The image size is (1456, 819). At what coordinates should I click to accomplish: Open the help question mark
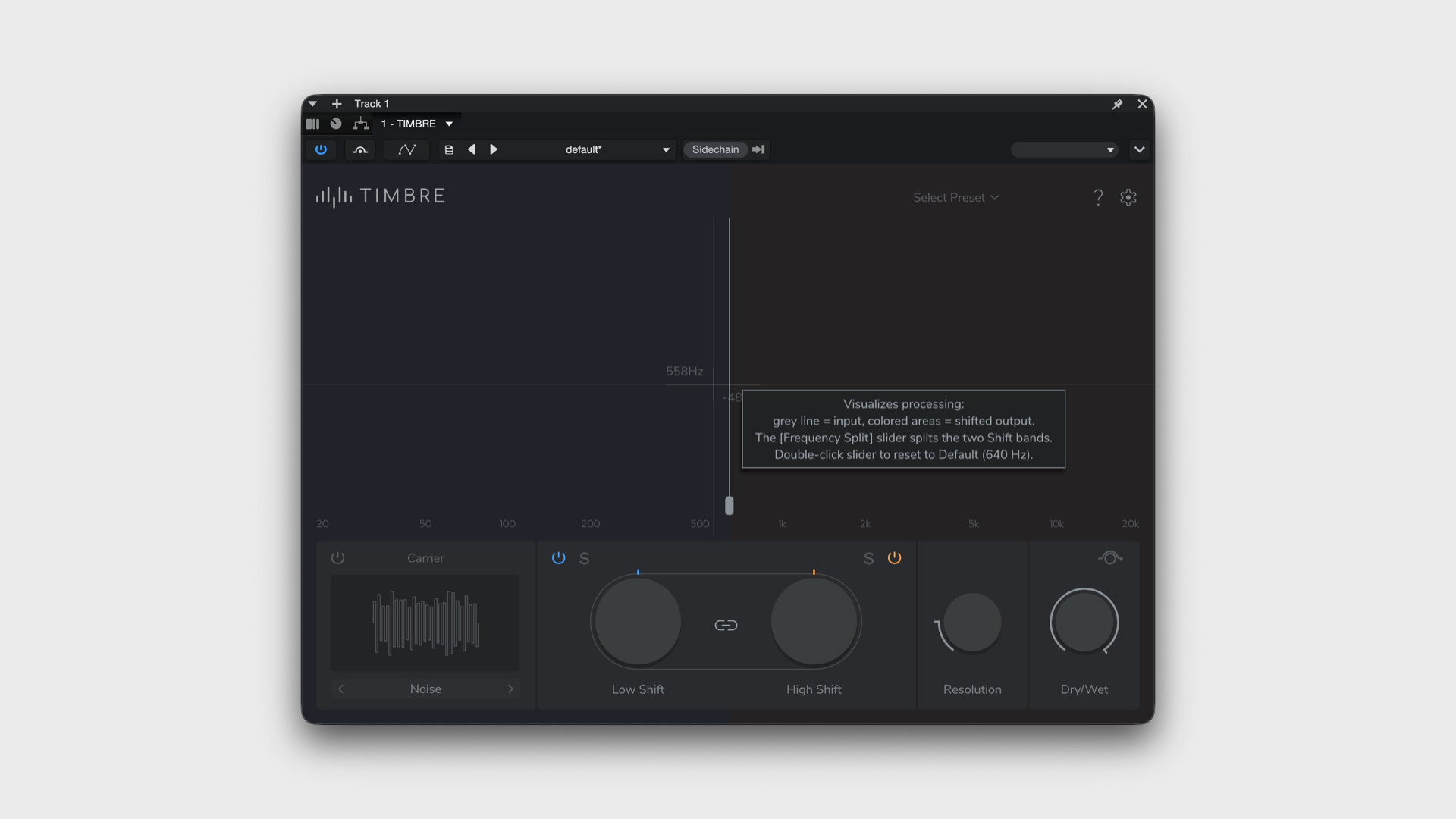(x=1098, y=197)
